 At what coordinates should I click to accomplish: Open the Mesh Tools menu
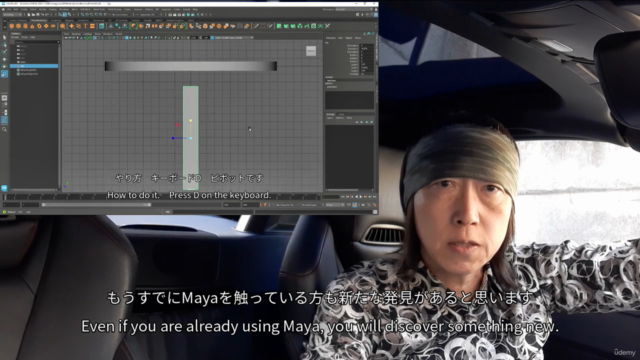99,9
